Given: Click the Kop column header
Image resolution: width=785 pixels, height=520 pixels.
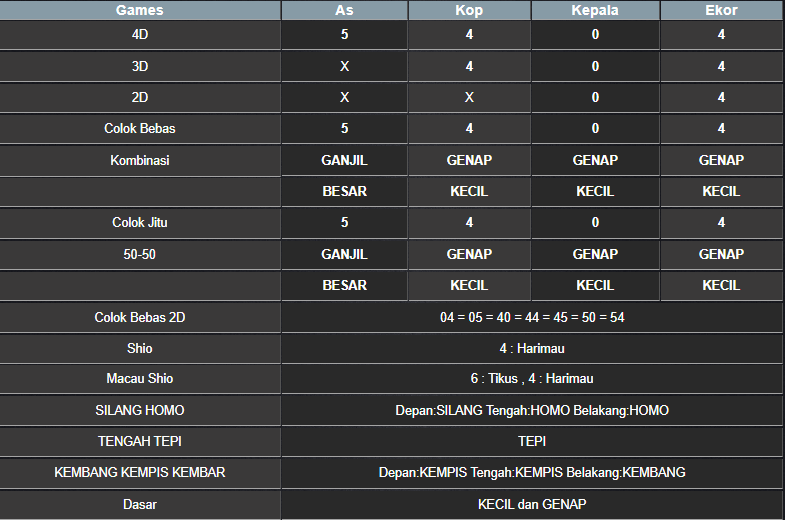Looking at the screenshot, I should coord(469,10).
